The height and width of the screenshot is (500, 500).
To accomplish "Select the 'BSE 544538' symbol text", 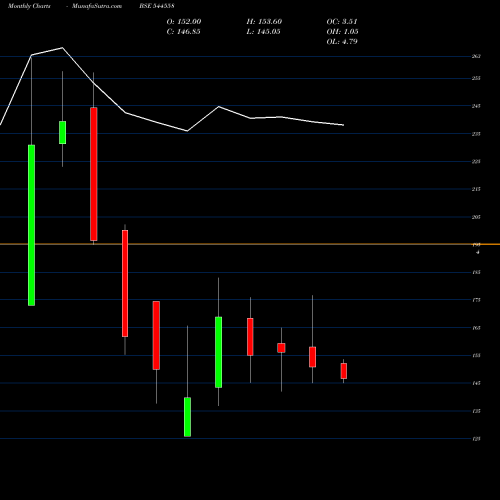I will point(157,6).
